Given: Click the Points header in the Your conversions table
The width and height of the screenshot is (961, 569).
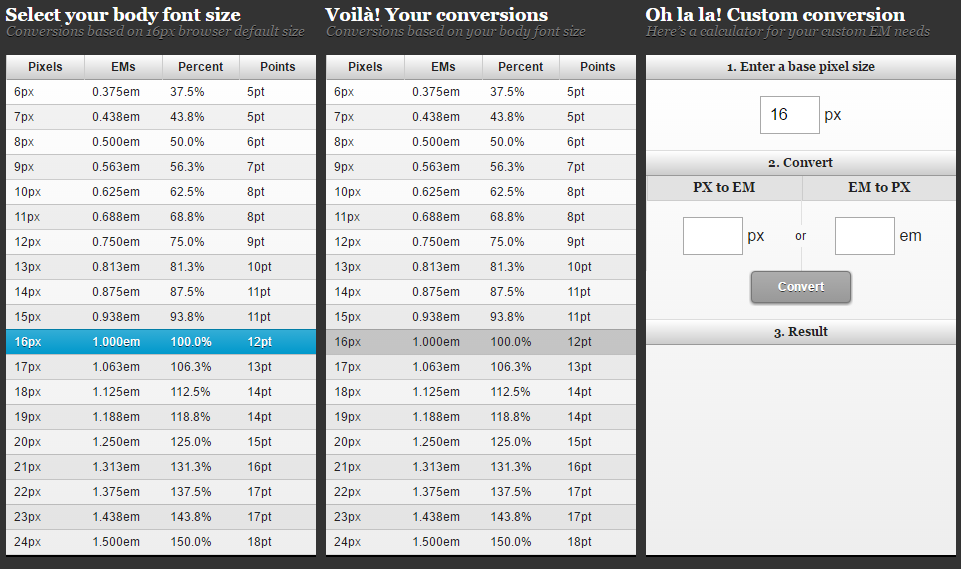Looking at the screenshot, I should click(x=598, y=67).
